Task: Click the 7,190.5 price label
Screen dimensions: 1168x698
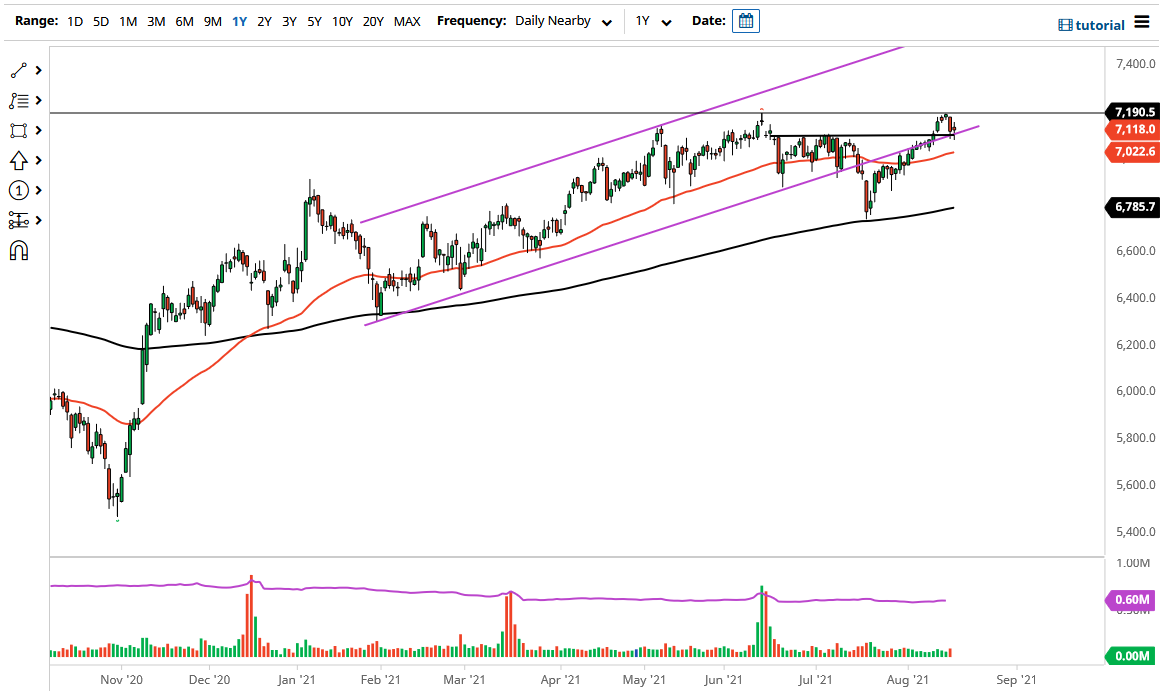Action: pos(1133,112)
